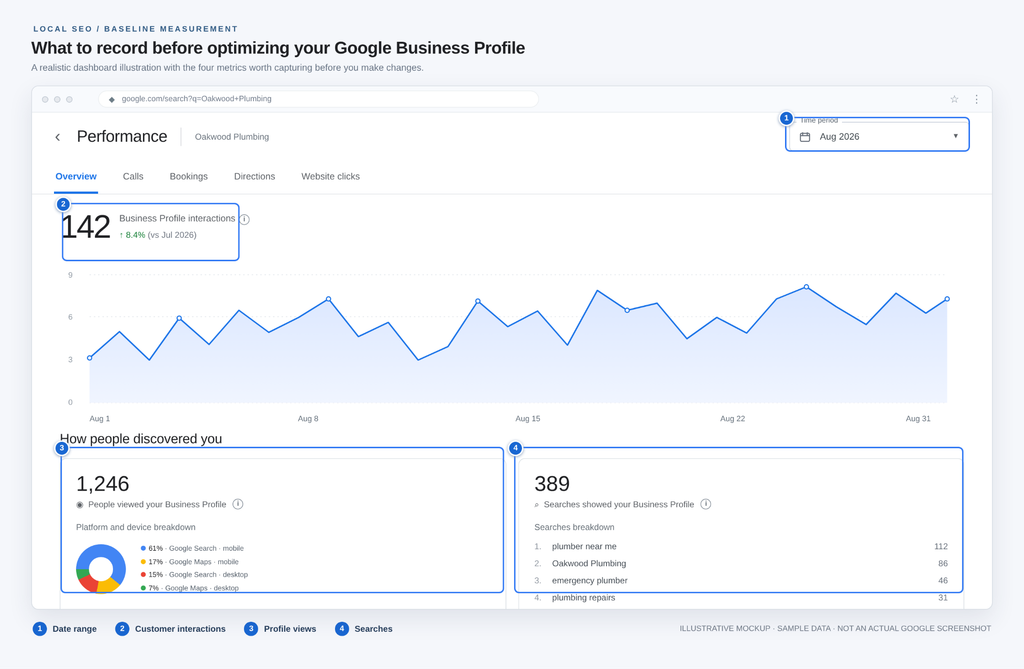Open the browser three-dot menu

click(x=976, y=99)
